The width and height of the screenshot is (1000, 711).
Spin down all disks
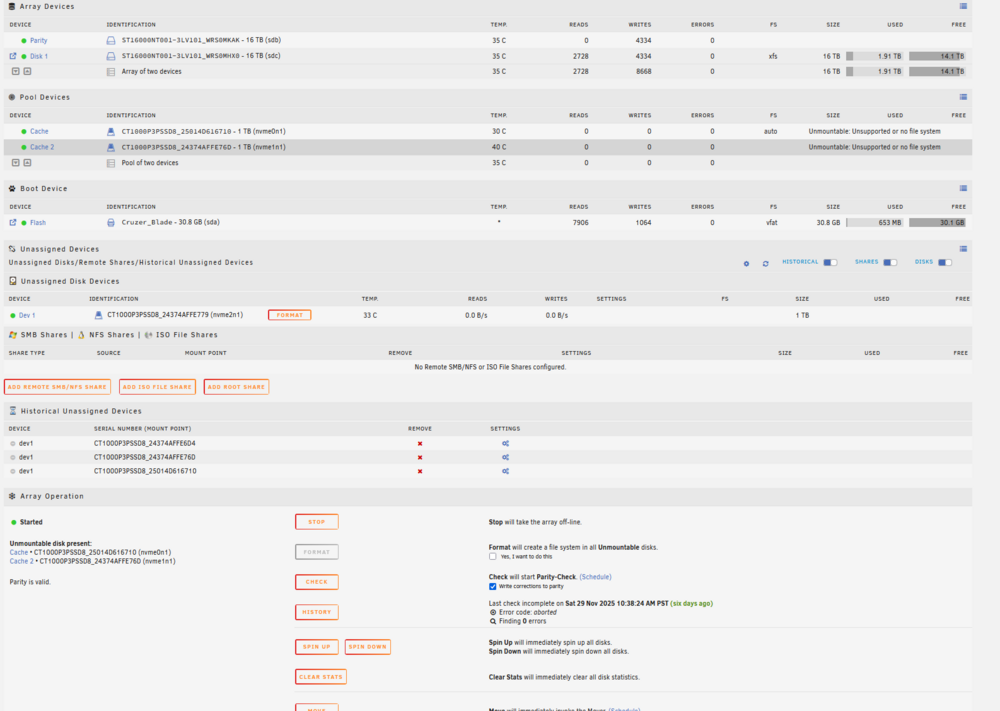tap(367, 647)
